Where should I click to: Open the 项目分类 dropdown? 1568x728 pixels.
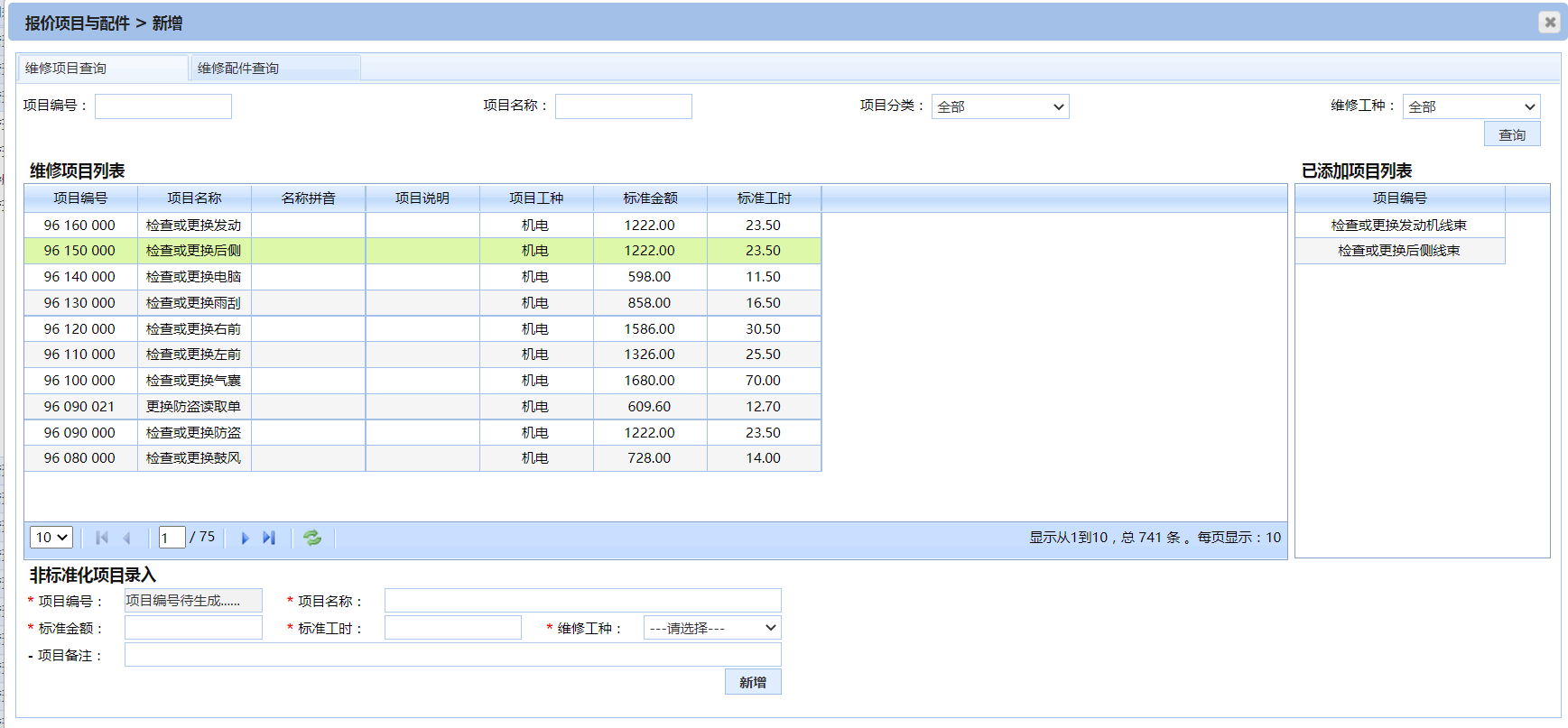pos(1000,106)
